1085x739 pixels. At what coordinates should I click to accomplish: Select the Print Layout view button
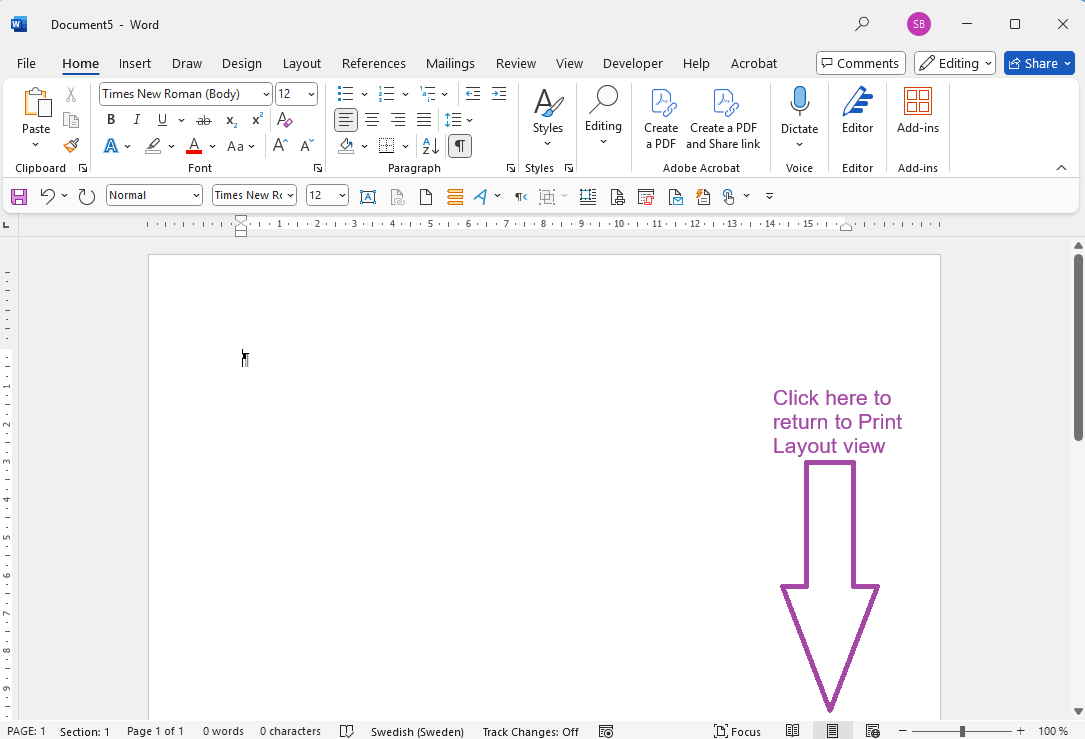click(832, 731)
